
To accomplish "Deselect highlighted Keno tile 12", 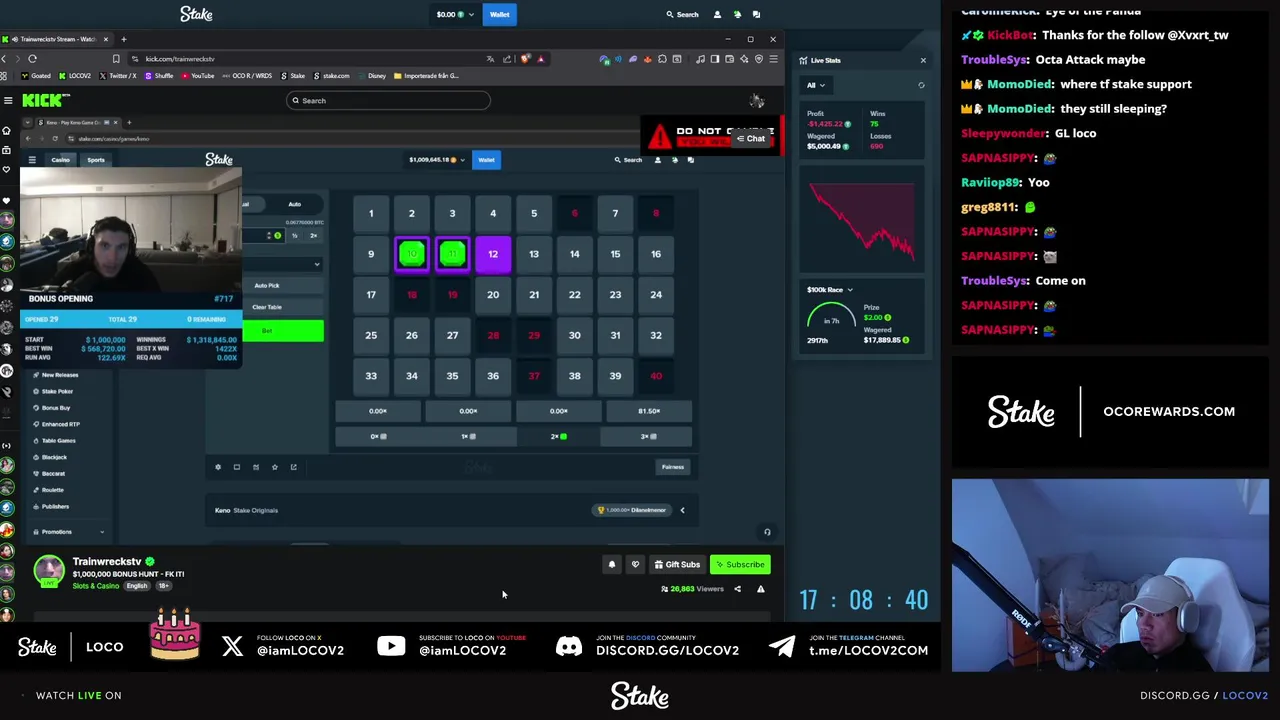I will coord(493,255).
